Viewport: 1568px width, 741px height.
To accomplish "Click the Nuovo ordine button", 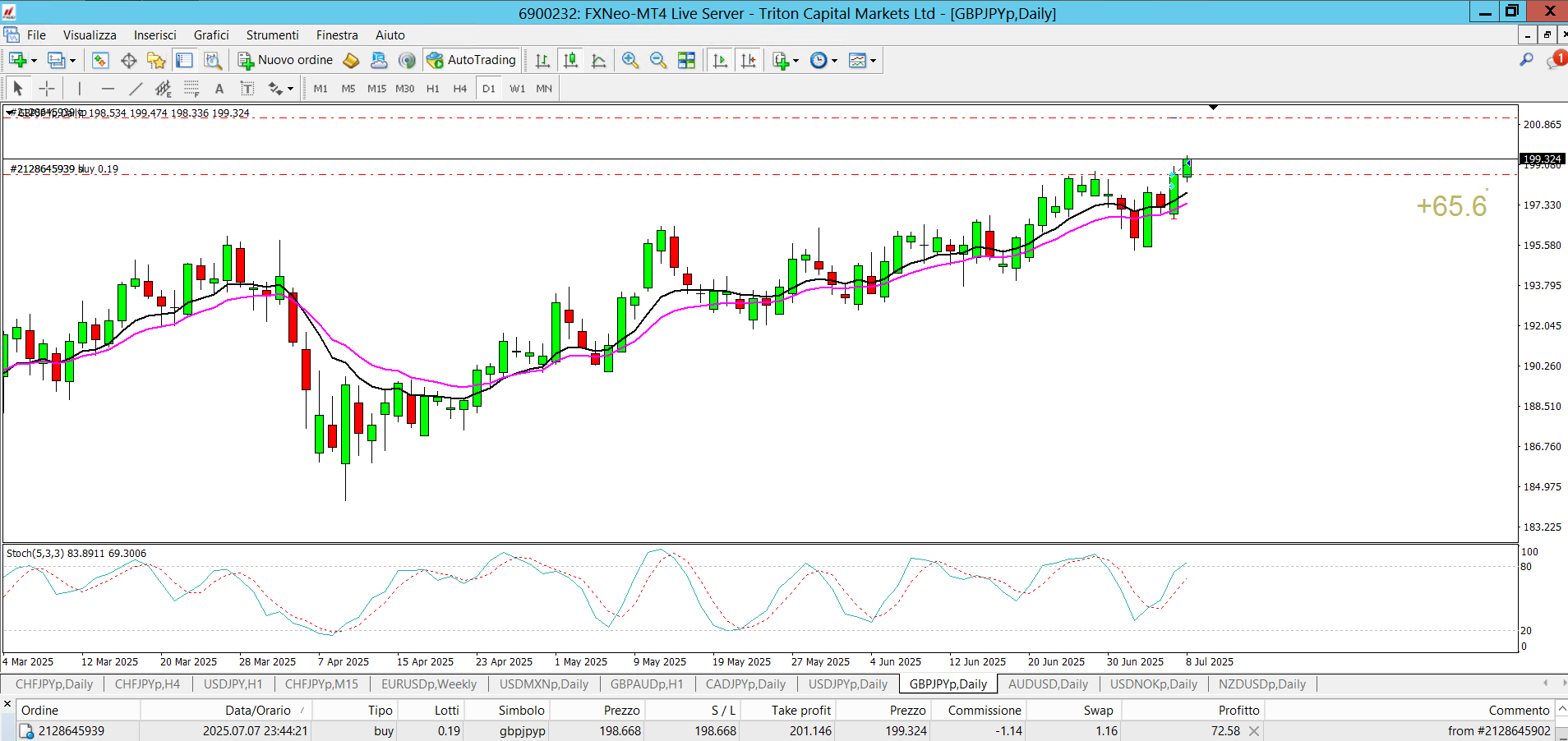I will tap(285, 60).
